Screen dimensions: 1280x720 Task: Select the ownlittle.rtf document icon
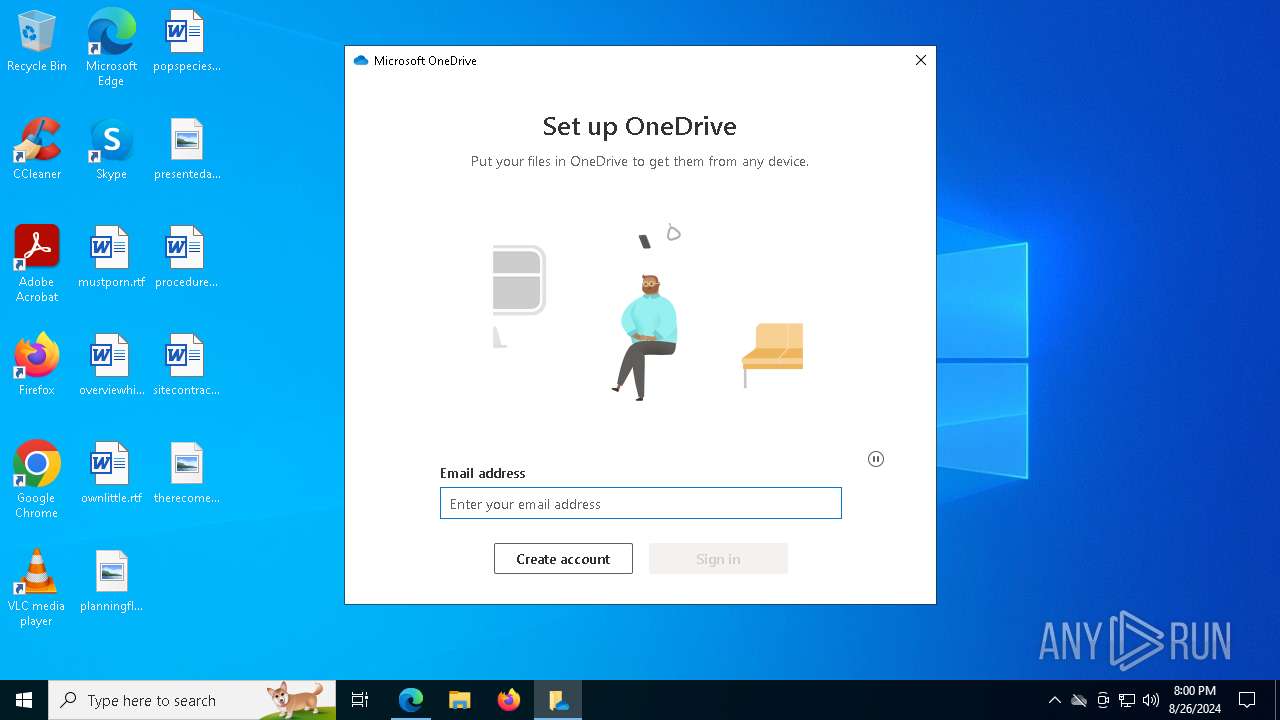pyautogui.click(x=111, y=474)
